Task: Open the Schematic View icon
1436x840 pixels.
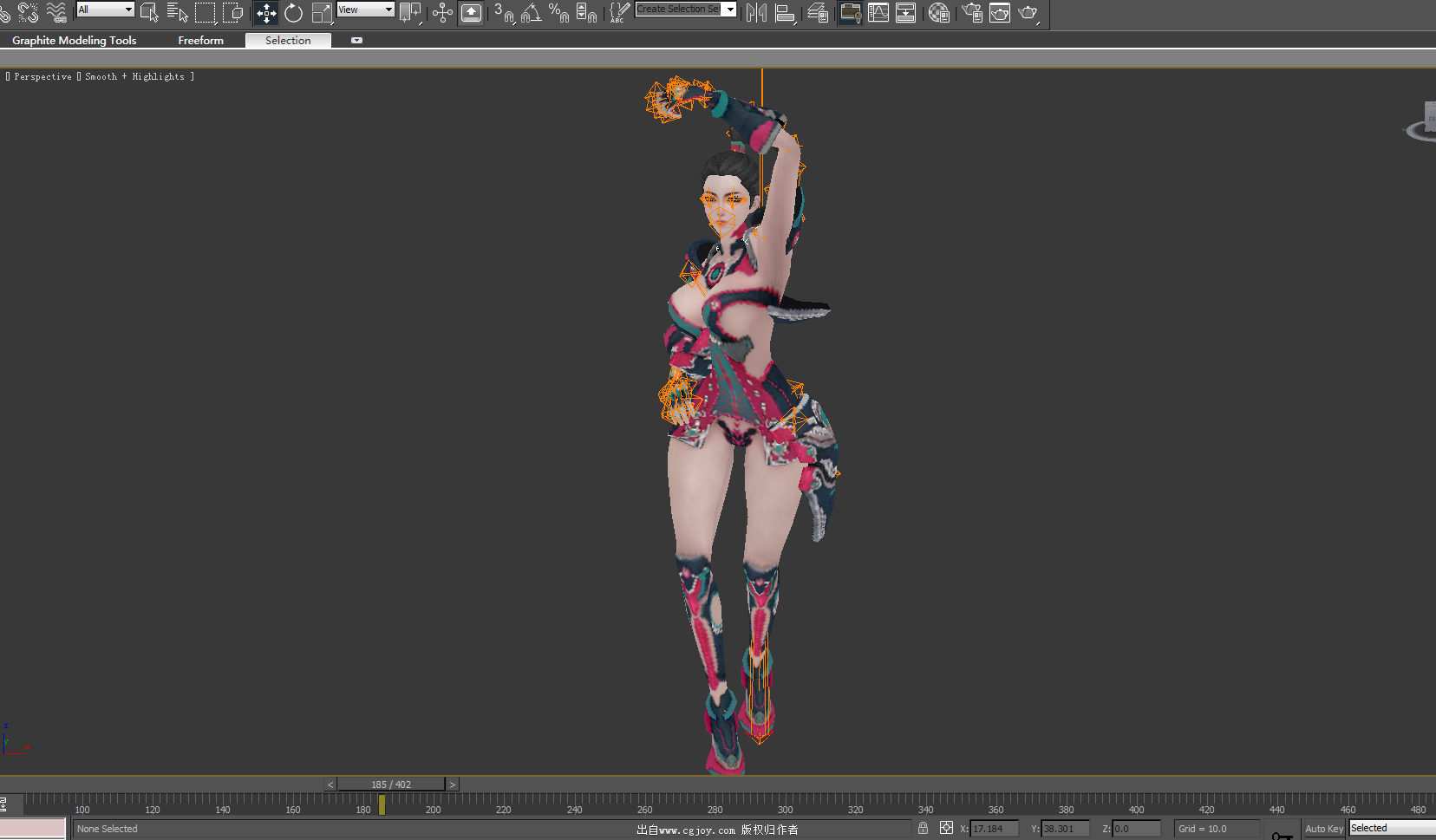Action: coord(906,12)
